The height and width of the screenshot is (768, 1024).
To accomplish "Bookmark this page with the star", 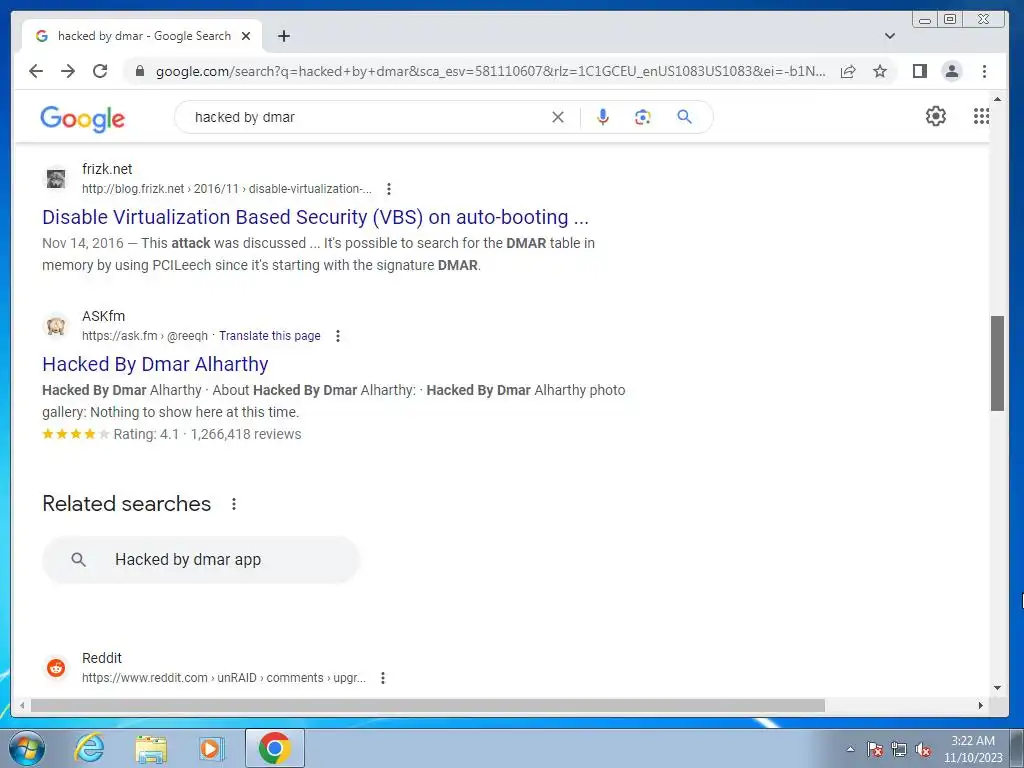I will coord(880,71).
